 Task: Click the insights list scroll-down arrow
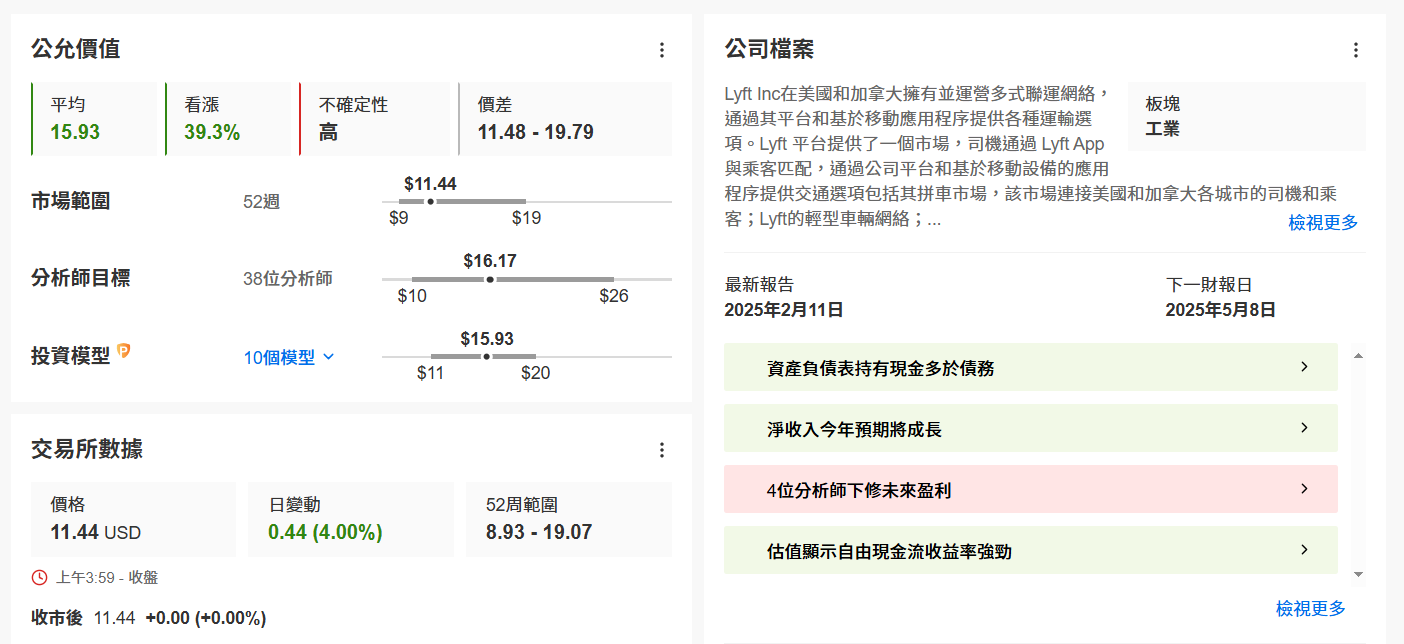coord(1358,574)
